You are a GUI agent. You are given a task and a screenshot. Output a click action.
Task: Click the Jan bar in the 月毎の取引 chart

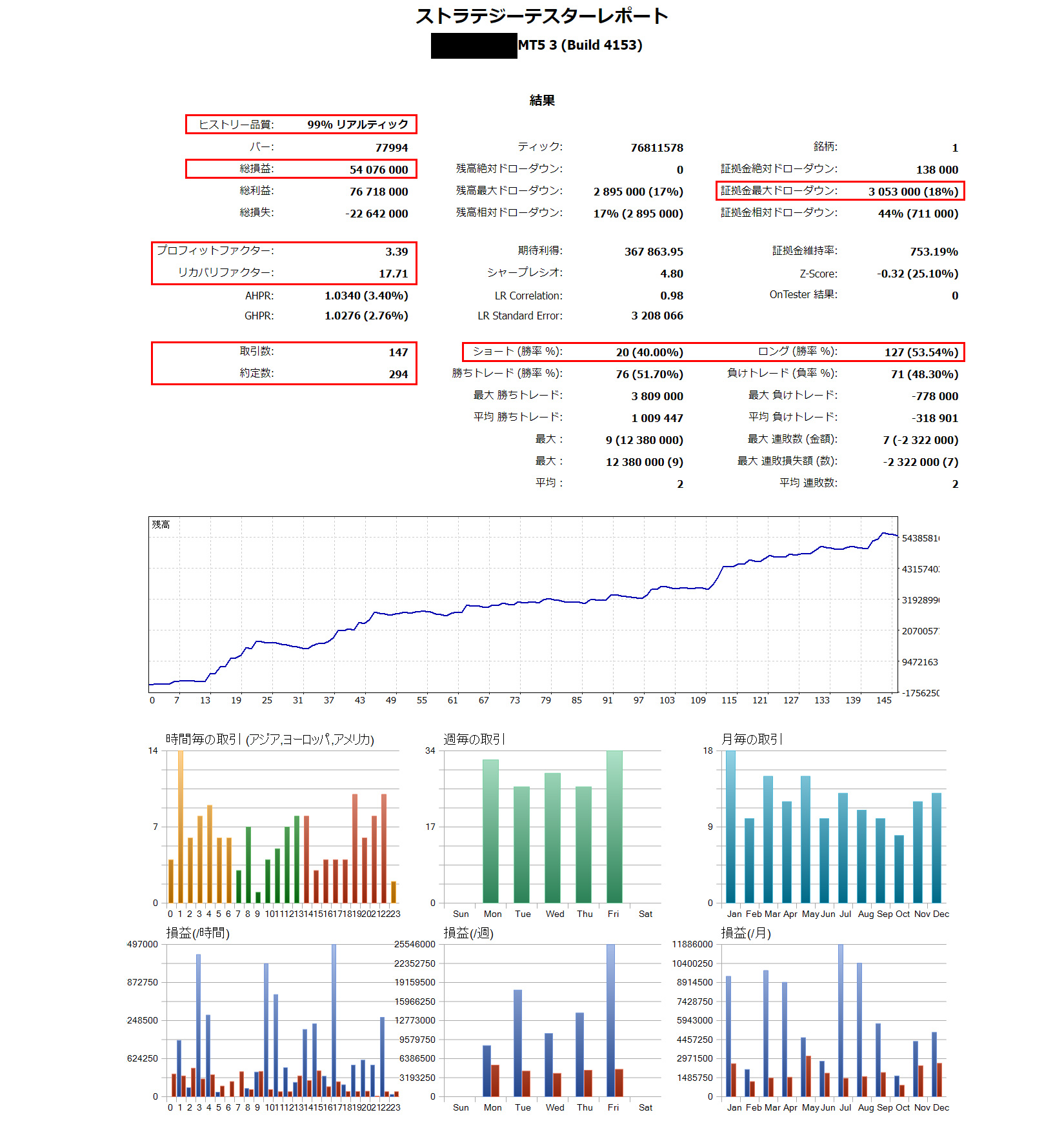tap(731, 827)
